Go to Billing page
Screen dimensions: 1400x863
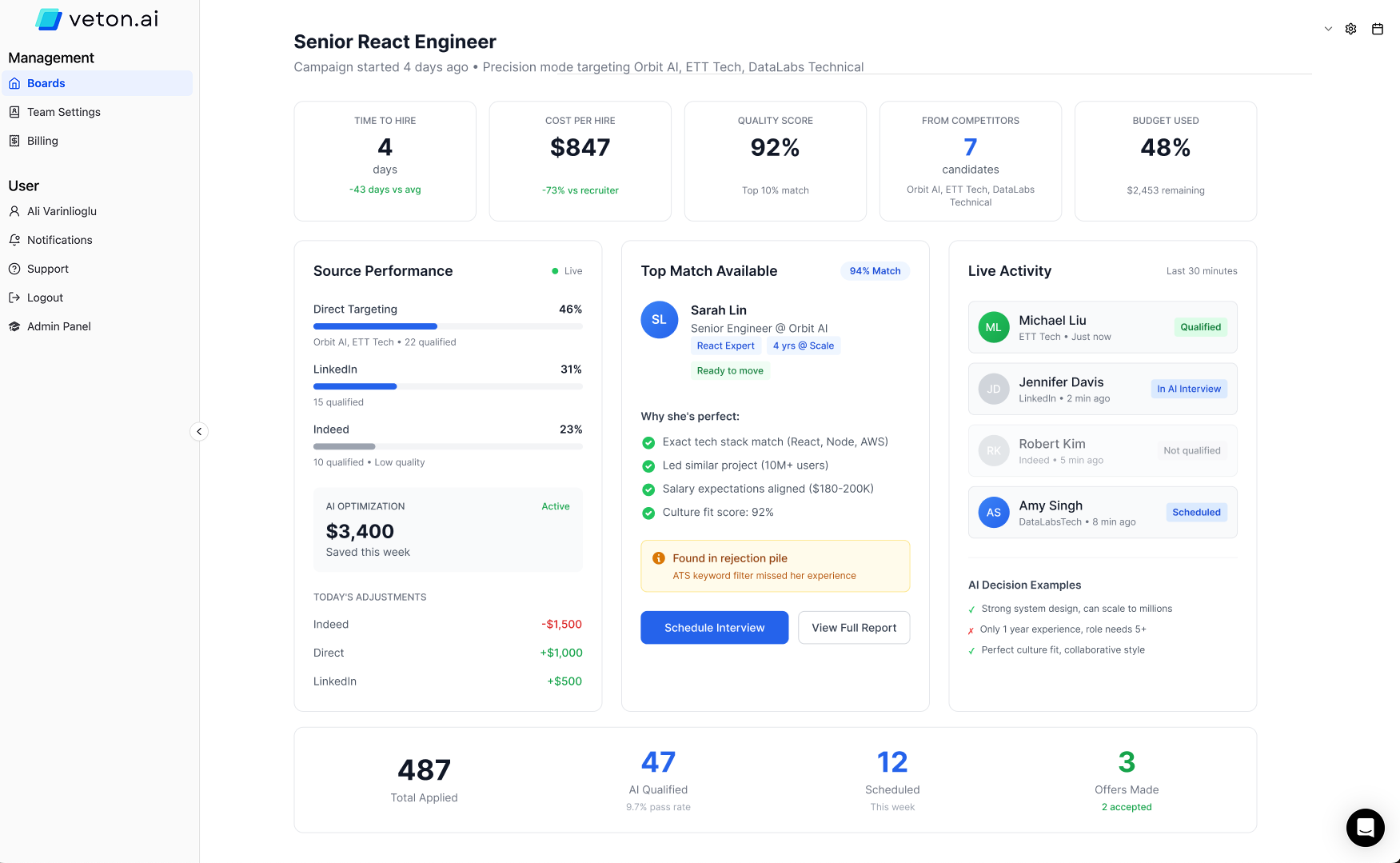[98, 141]
